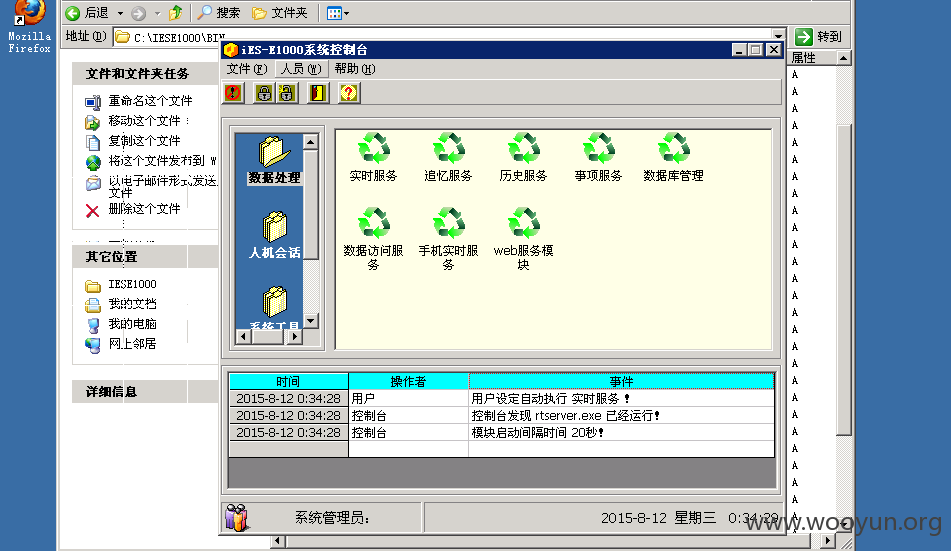Open the 后退 history dropdown arrow
Image resolution: width=951 pixels, height=551 pixels.
120,13
